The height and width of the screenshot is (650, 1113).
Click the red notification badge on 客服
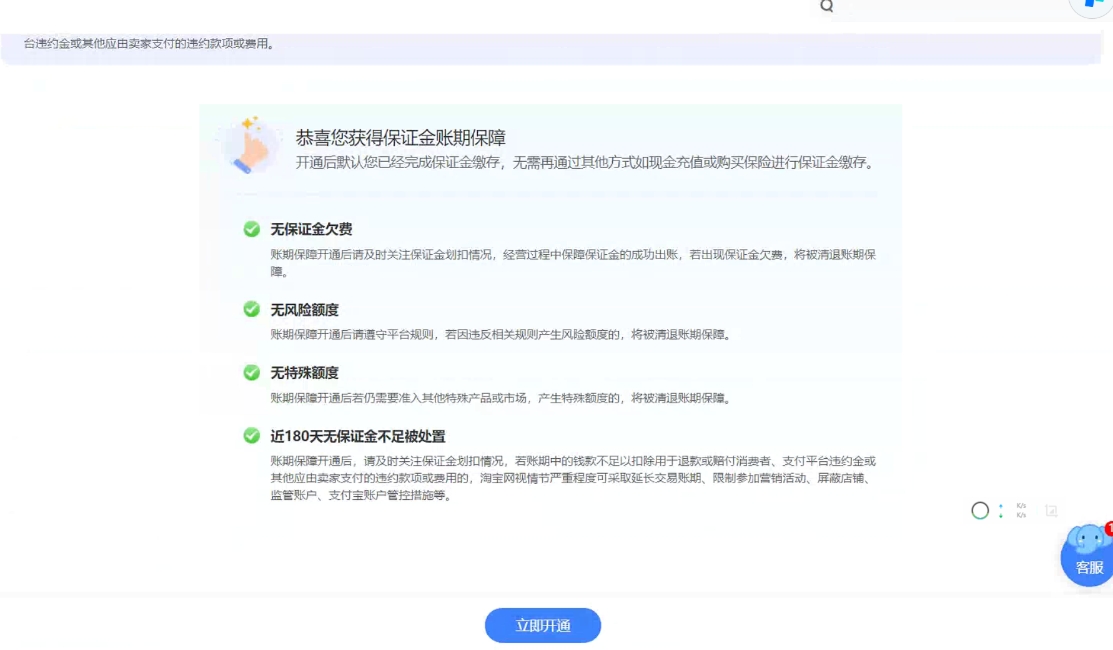(1108, 528)
